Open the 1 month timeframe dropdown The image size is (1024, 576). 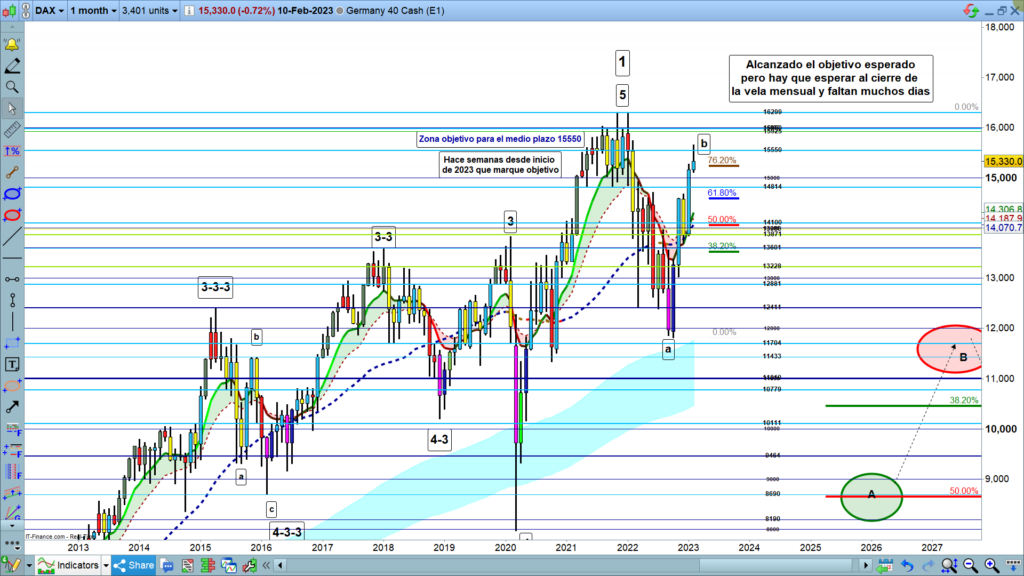(x=87, y=8)
